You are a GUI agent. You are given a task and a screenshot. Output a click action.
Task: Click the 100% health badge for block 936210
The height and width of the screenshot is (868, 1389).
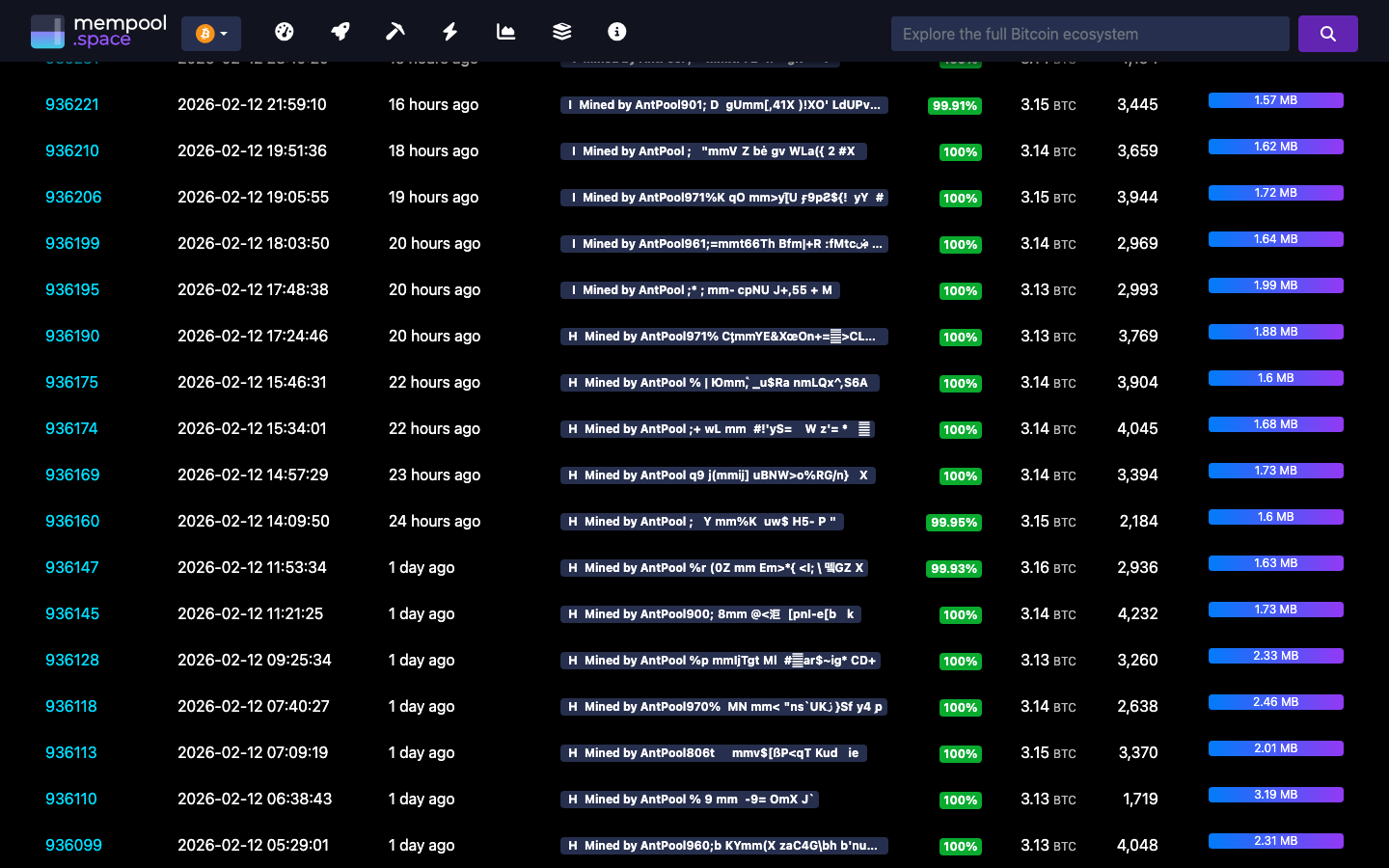[960, 151]
